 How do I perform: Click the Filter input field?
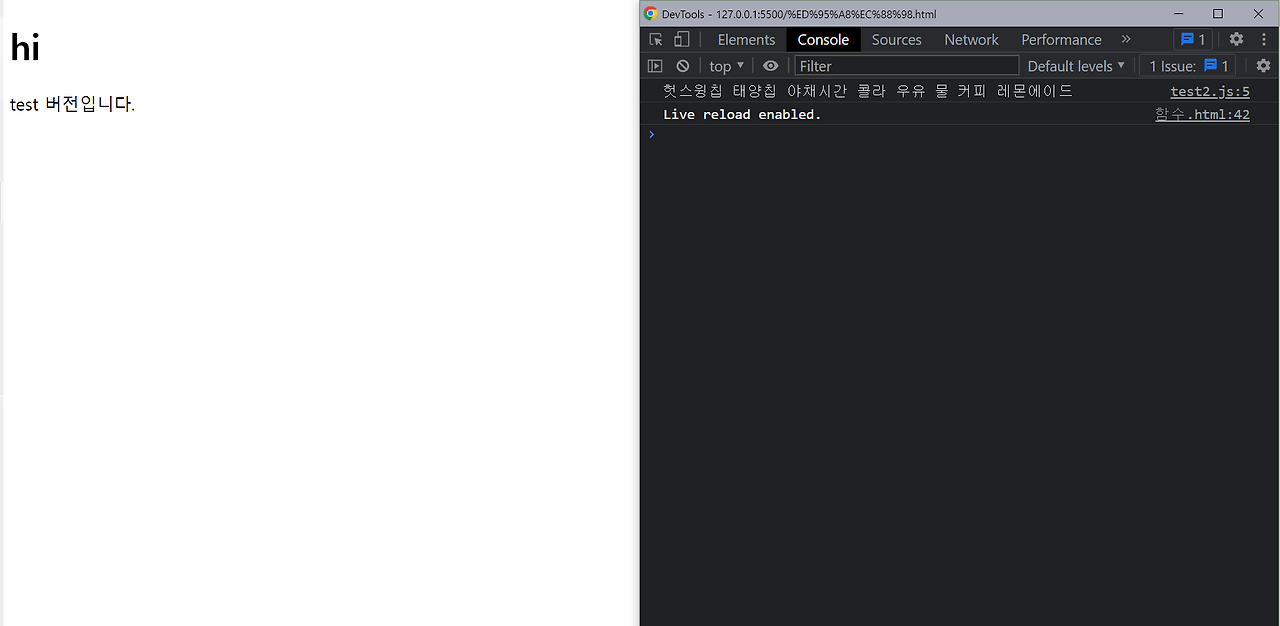pos(905,65)
